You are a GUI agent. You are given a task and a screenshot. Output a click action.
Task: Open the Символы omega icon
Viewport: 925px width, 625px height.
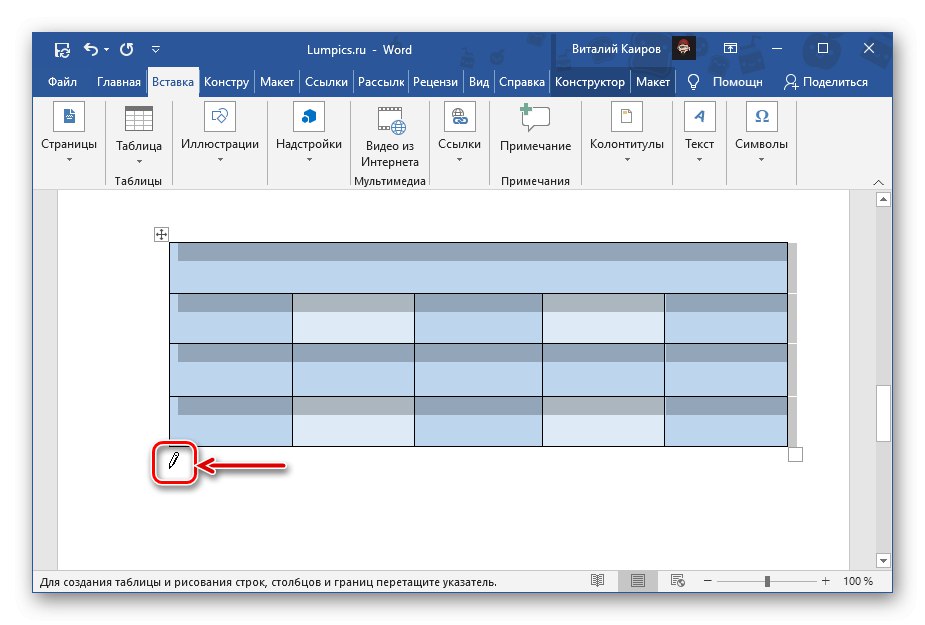762,116
